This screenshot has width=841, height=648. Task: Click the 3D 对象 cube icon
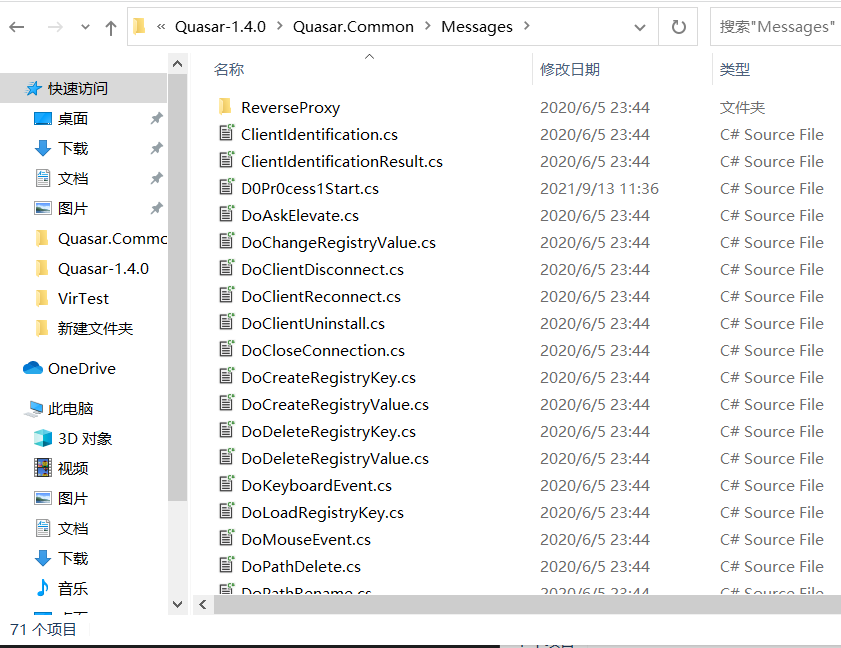[x=43, y=438]
